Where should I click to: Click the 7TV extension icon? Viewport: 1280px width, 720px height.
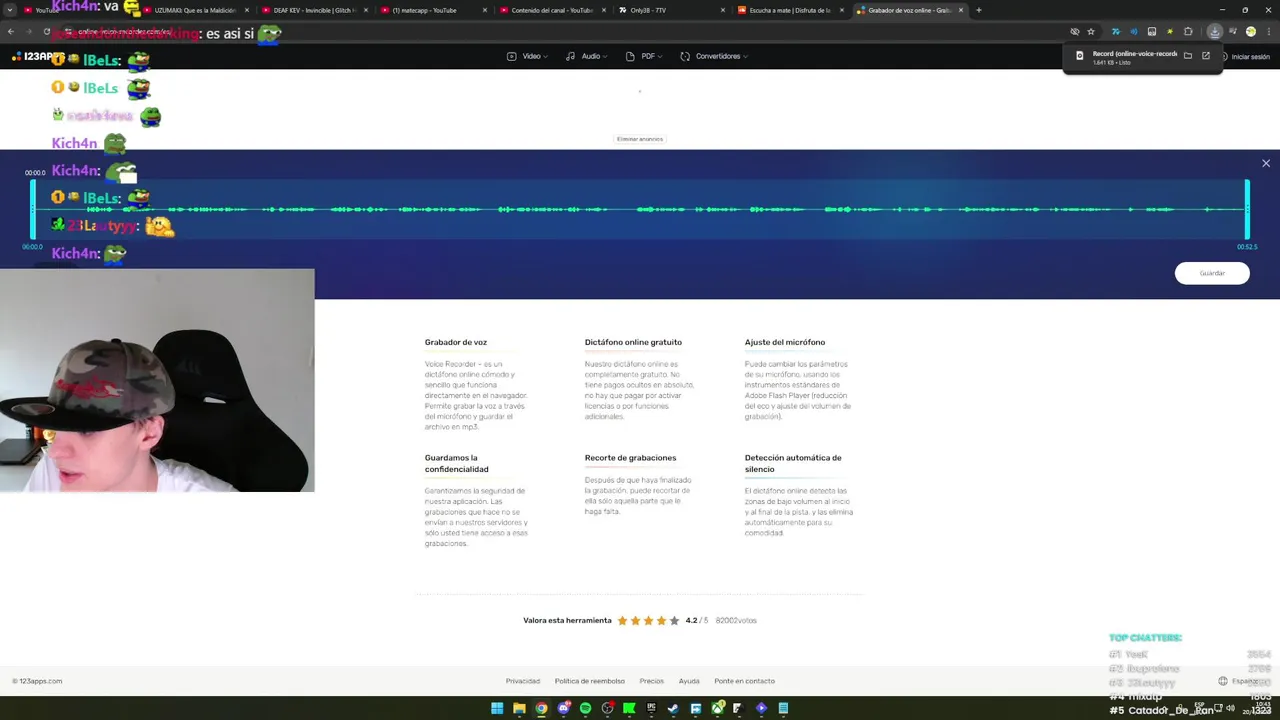tap(1116, 32)
